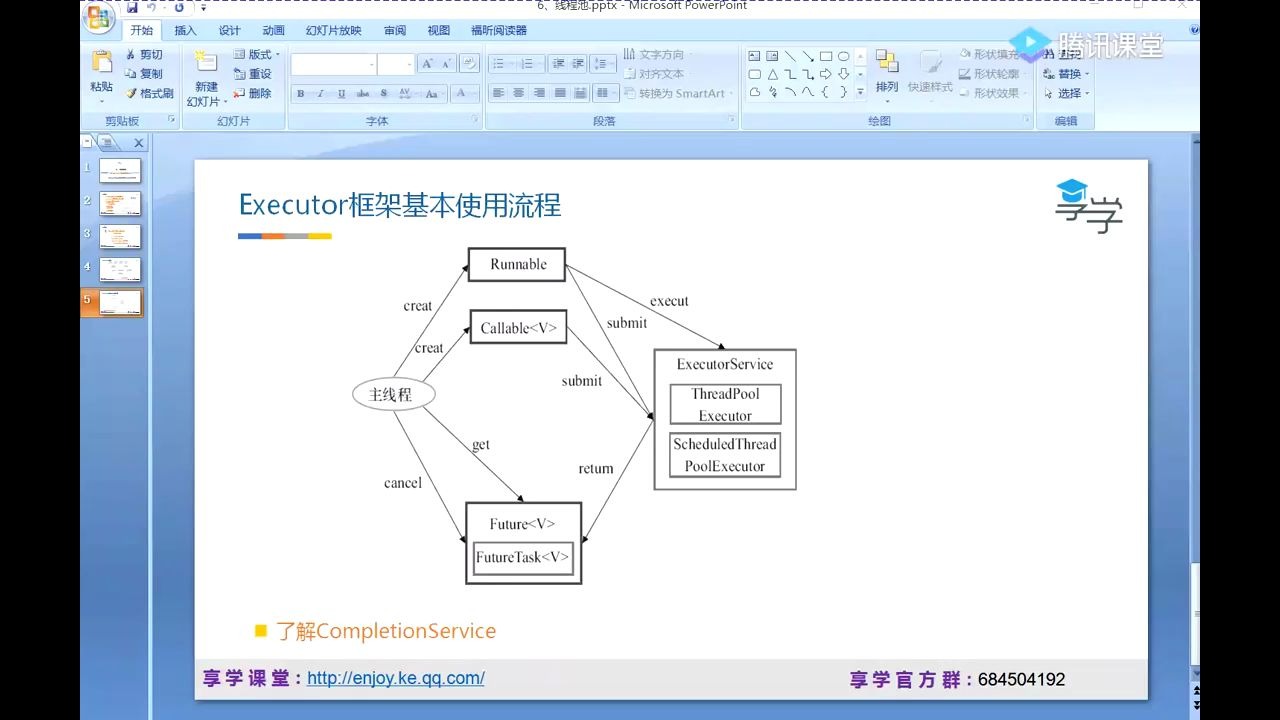This screenshot has width=1280, height=720.
Task: Open 形状效果 shape effects
Action: coord(993,93)
